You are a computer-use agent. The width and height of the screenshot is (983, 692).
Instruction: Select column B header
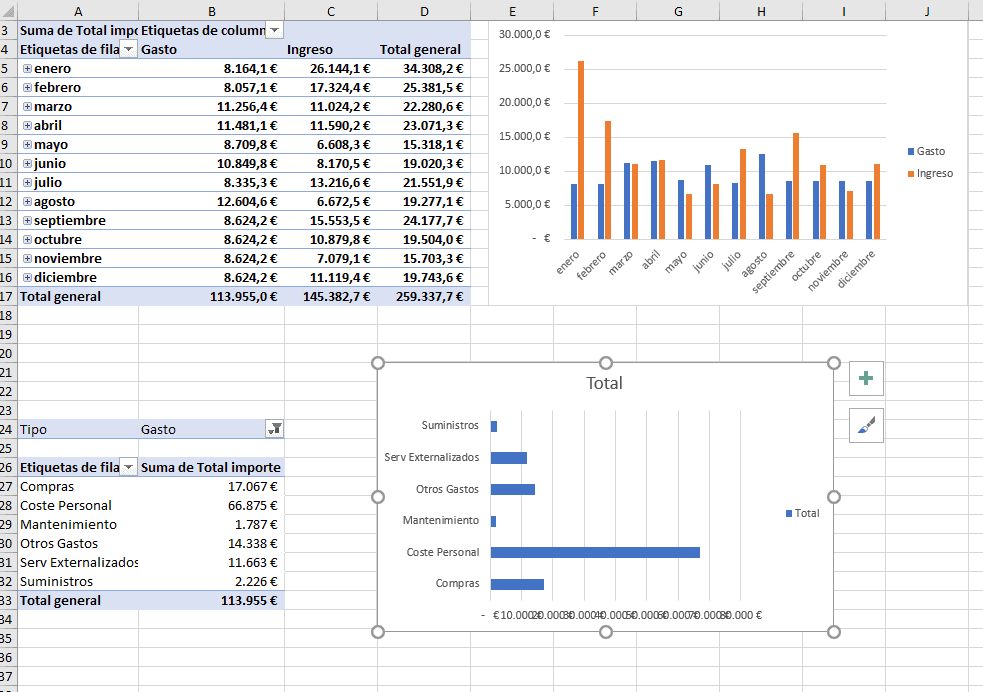(211, 11)
